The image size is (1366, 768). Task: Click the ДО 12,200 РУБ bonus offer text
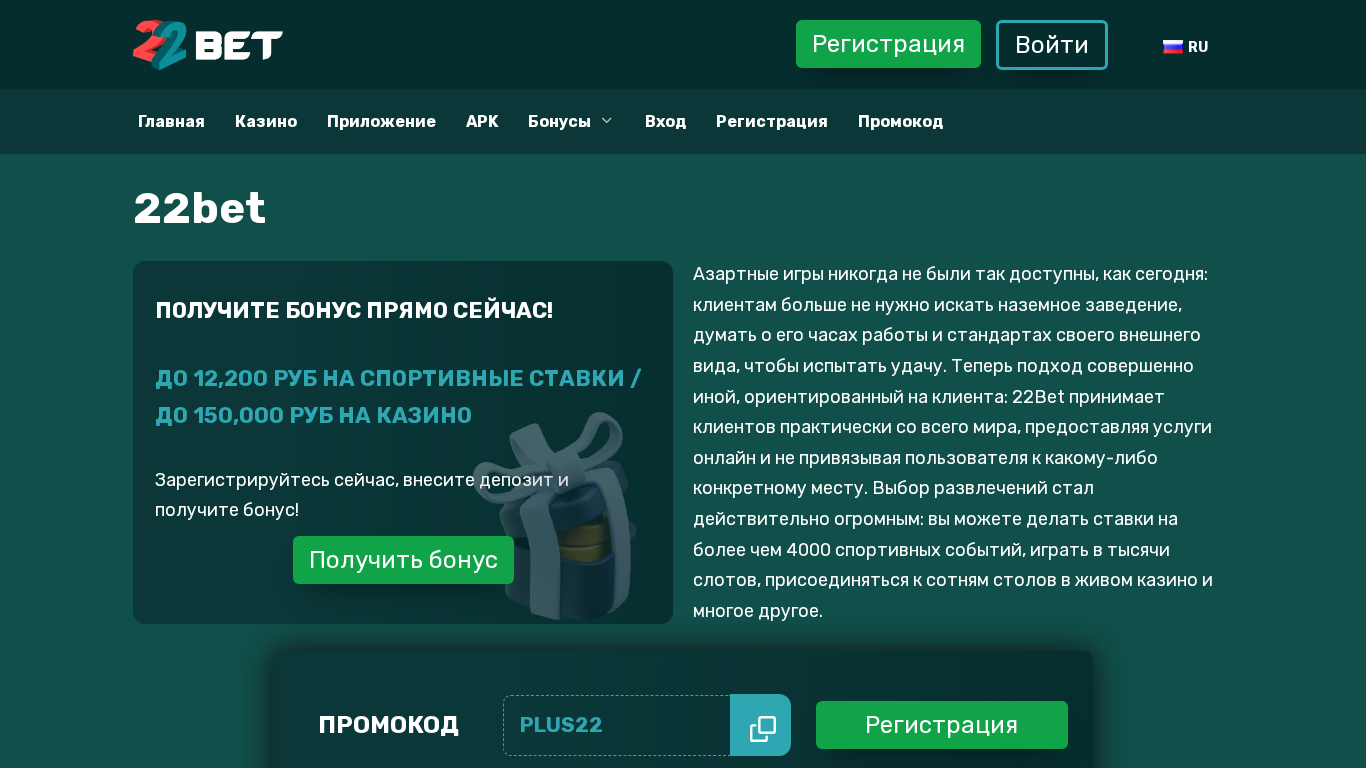pyautogui.click(x=398, y=396)
